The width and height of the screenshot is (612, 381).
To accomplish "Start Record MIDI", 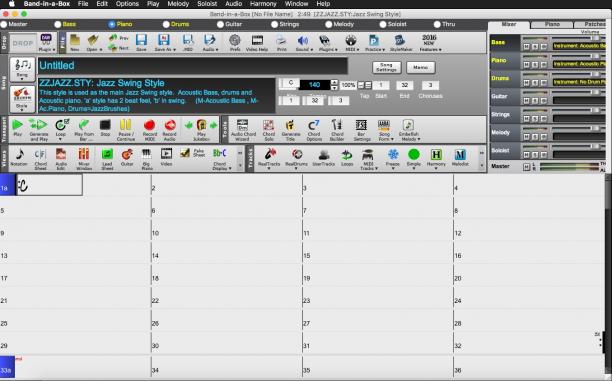I will coord(149,130).
